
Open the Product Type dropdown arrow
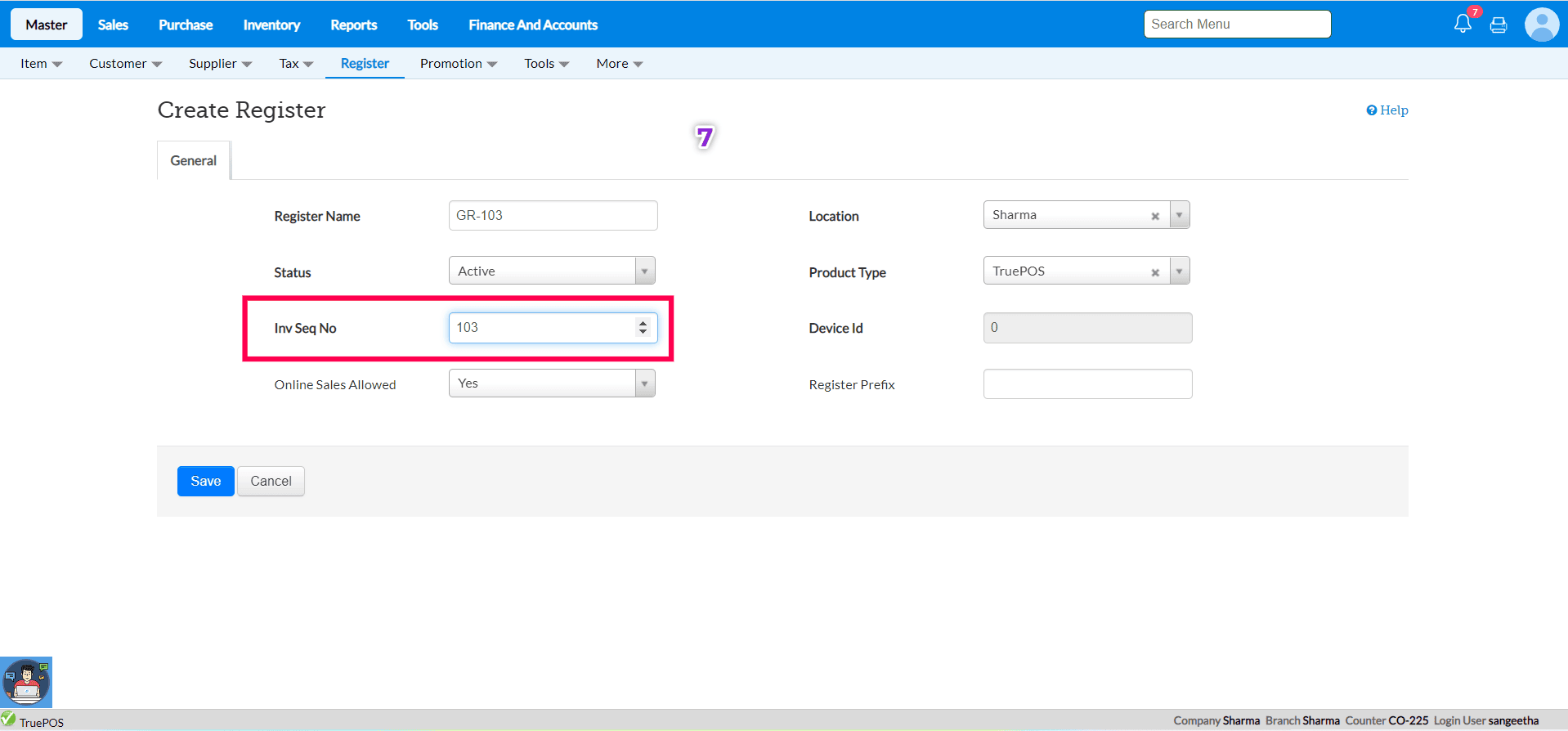point(1179,271)
